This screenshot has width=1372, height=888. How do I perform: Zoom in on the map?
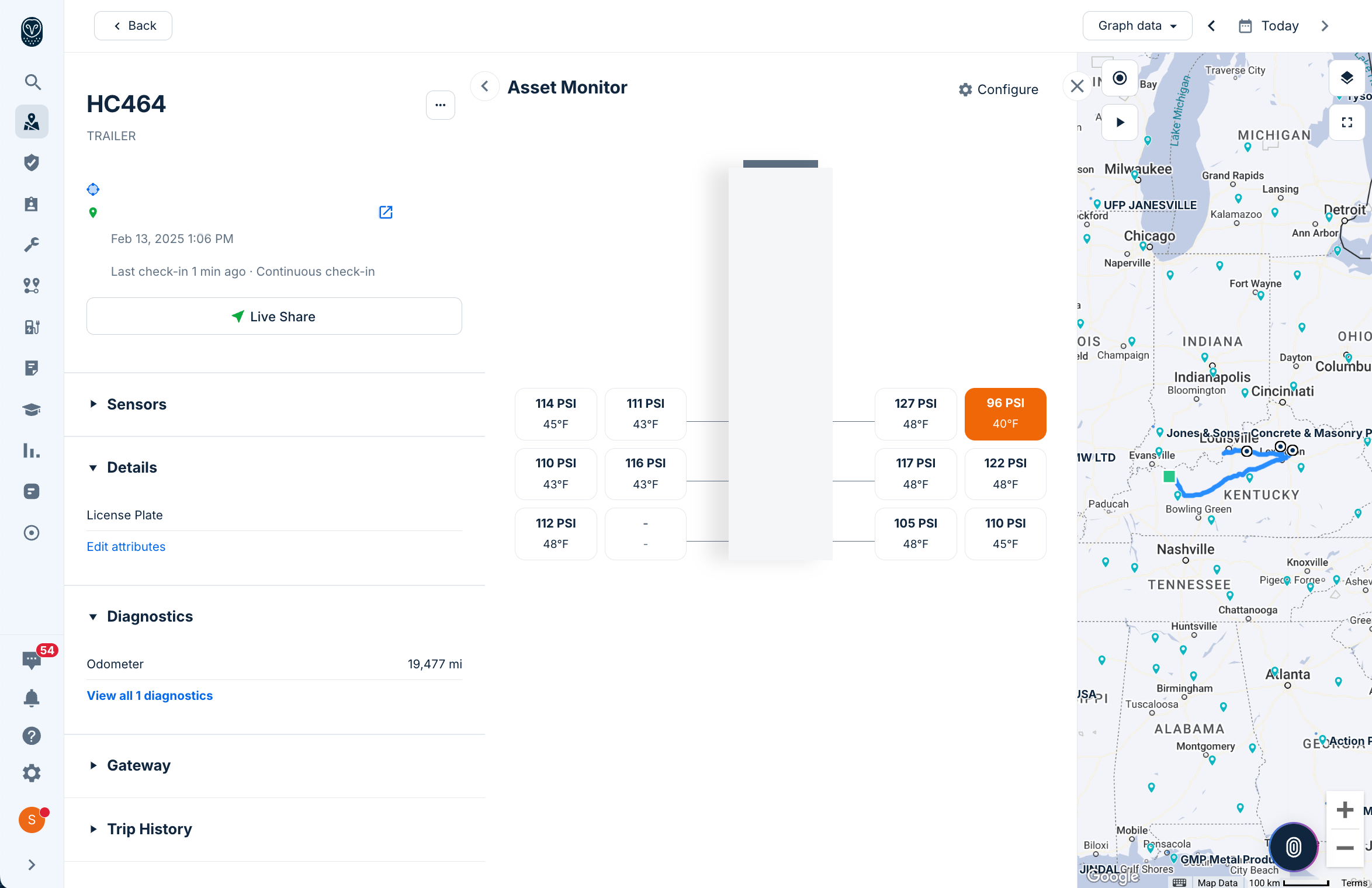click(x=1345, y=810)
